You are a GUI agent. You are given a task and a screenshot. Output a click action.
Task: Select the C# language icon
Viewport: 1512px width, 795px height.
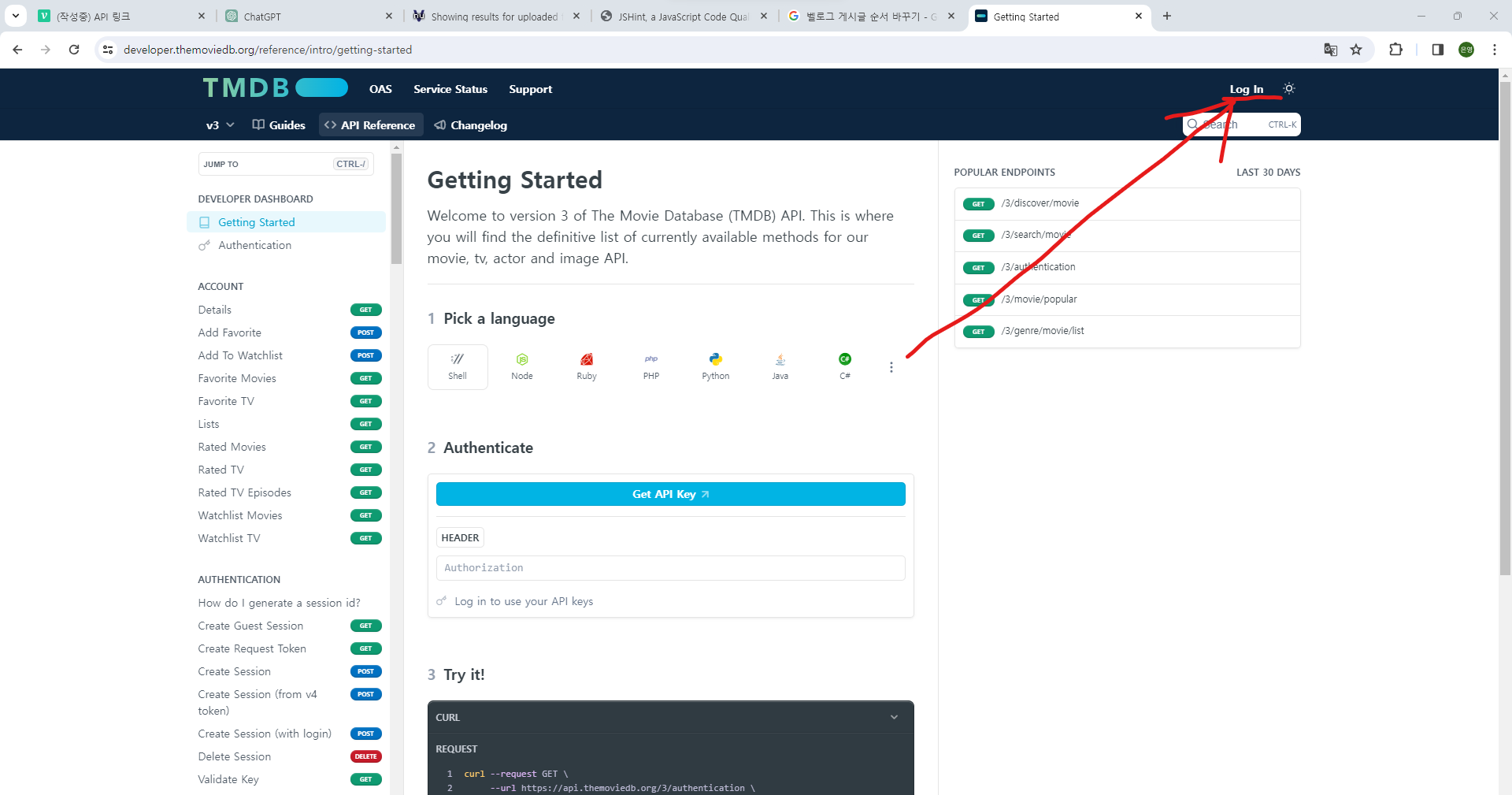[845, 366]
